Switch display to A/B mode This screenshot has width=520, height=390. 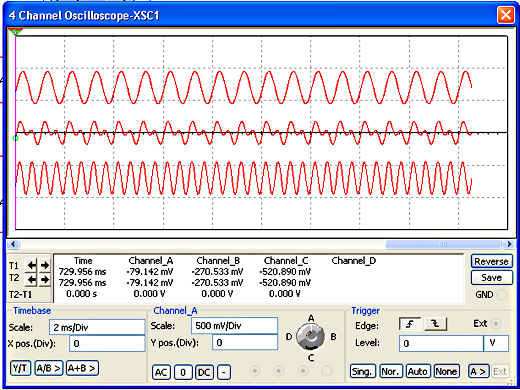(49, 368)
